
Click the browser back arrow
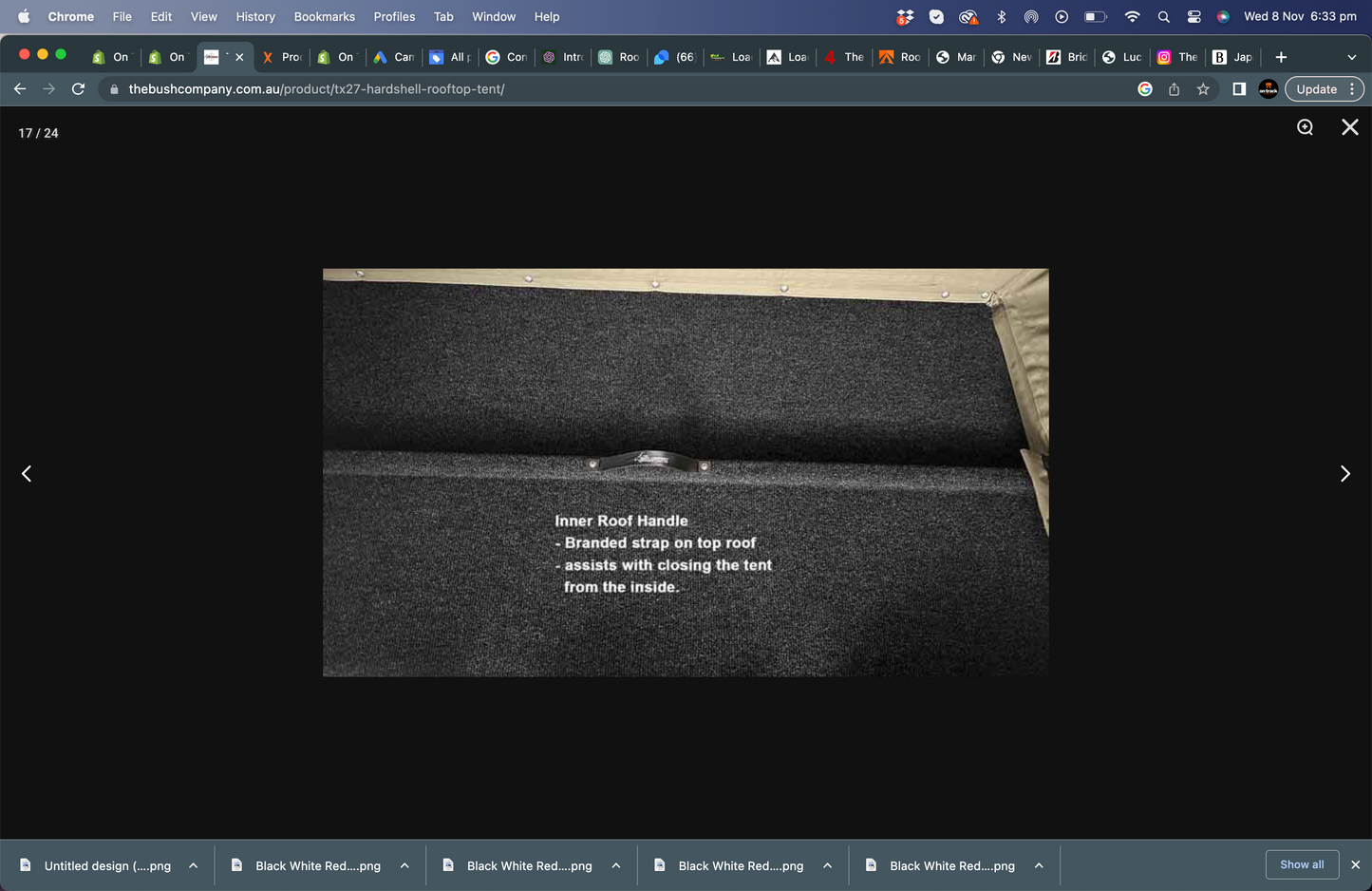pos(20,89)
